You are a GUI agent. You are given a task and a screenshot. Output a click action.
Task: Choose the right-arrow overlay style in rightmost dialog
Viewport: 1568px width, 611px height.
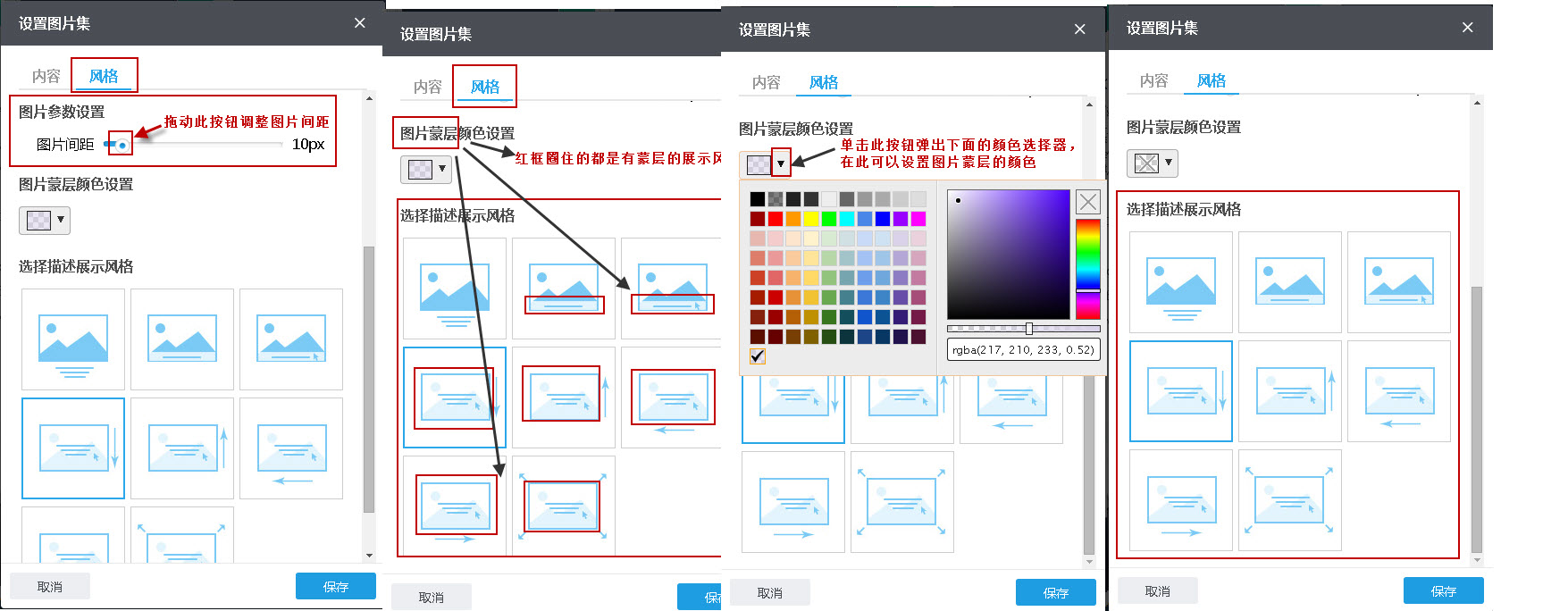tap(1180, 500)
